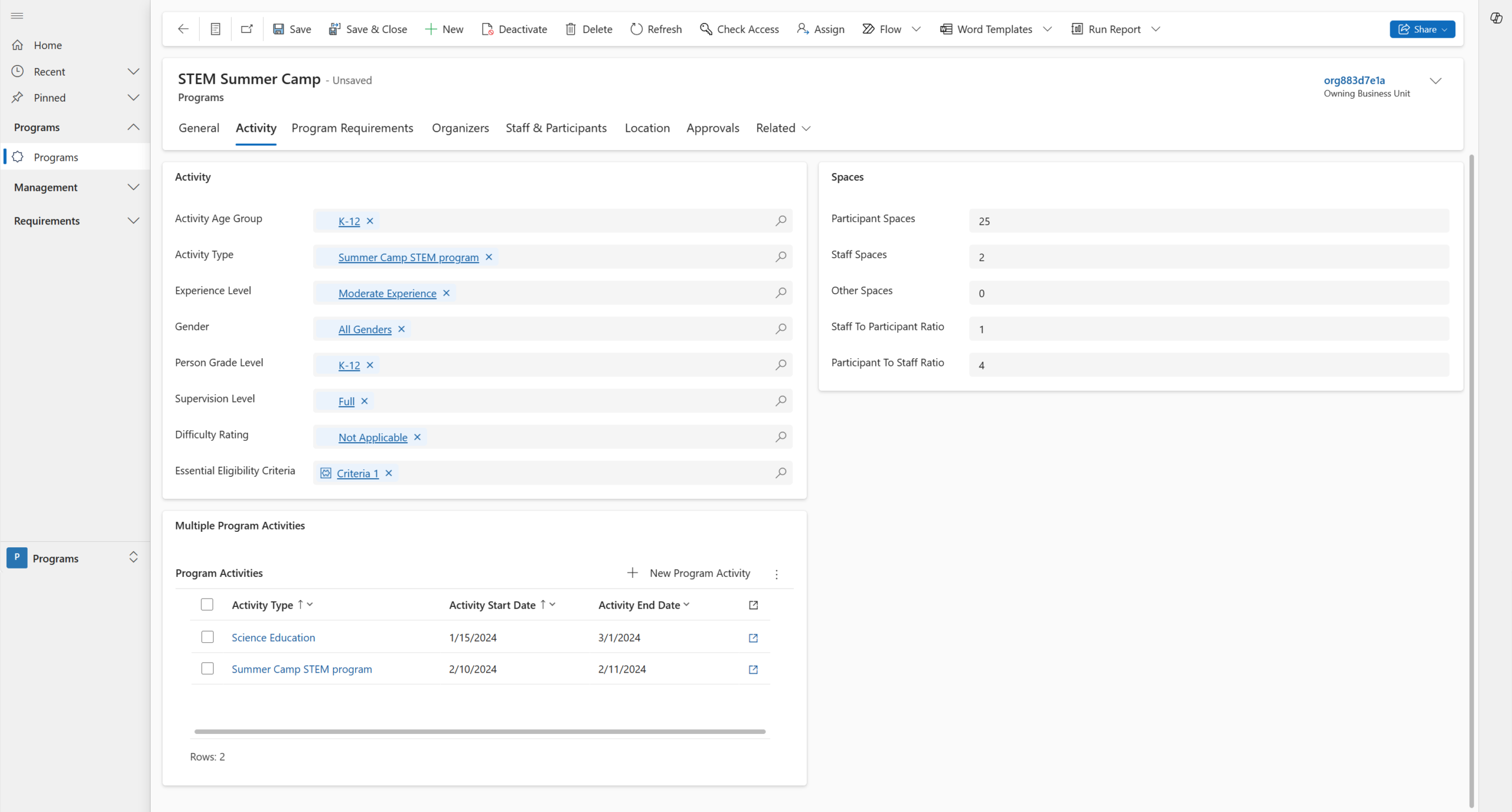Expand the Recent section
Viewport: 1512px width, 812px height.
(x=133, y=72)
